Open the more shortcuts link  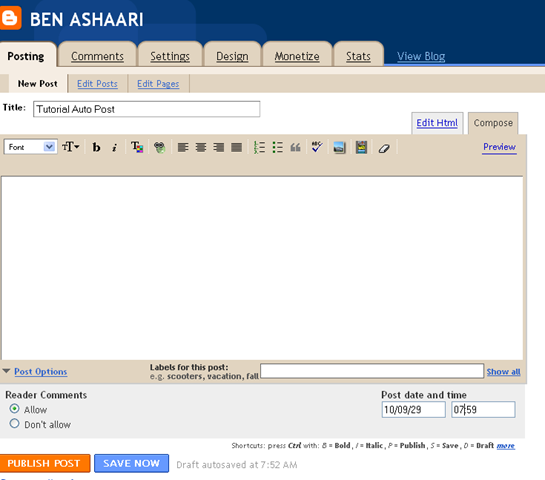tap(506, 446)
